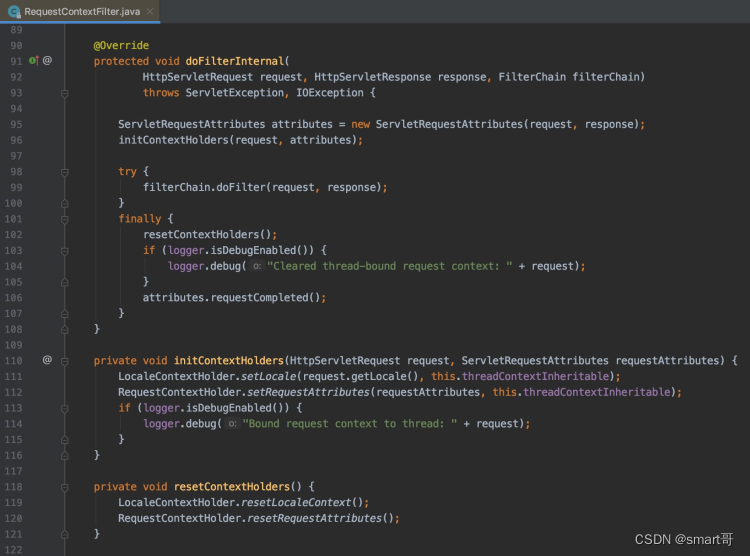The image size is (750, 556).
Task: Click the initContextHolders method declaration name on line 110
Action: click(x=229, y=361)
